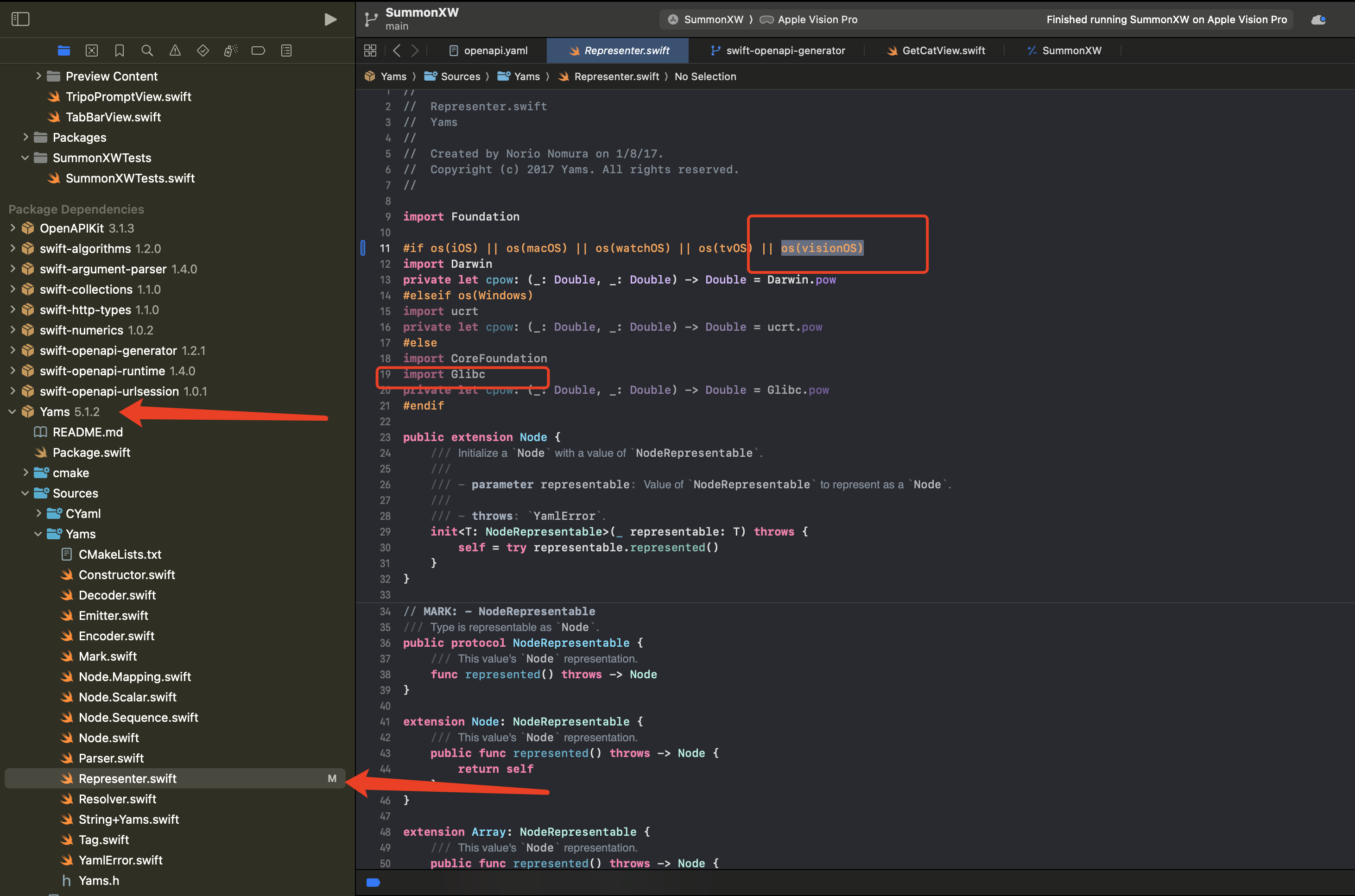The image size is (1355, 896).
Task: Click the related items grid icon
Action: click(370, 50)
